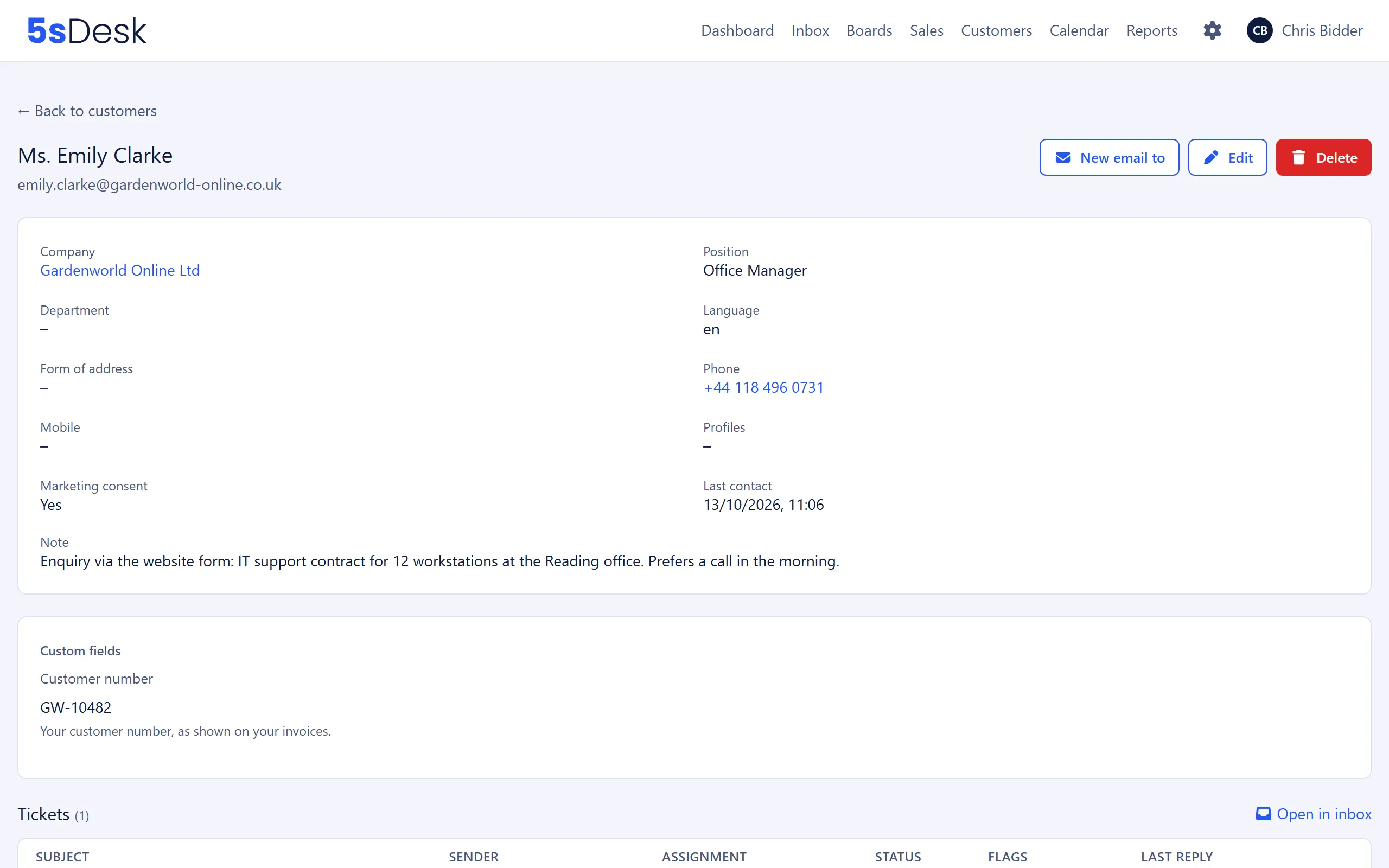The width and height of the screenshot is (1389, 868).
Task: Open the Reports menu item
Action: pos(1151,30)
